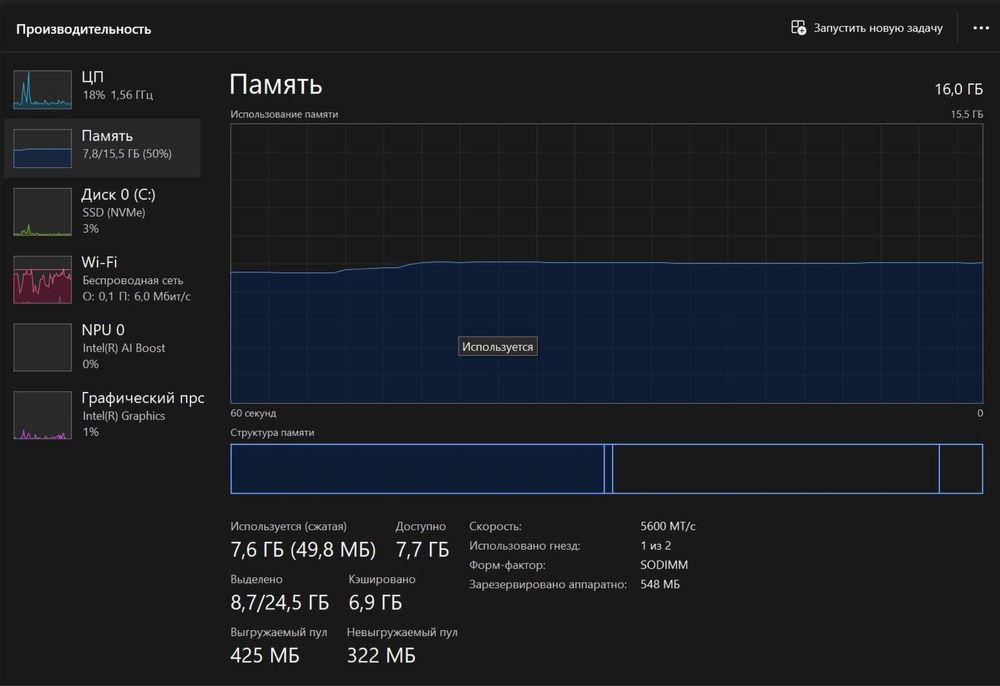Click the SODIMM form factor value
The image size is (1000, 686).
tap(664, 565)
